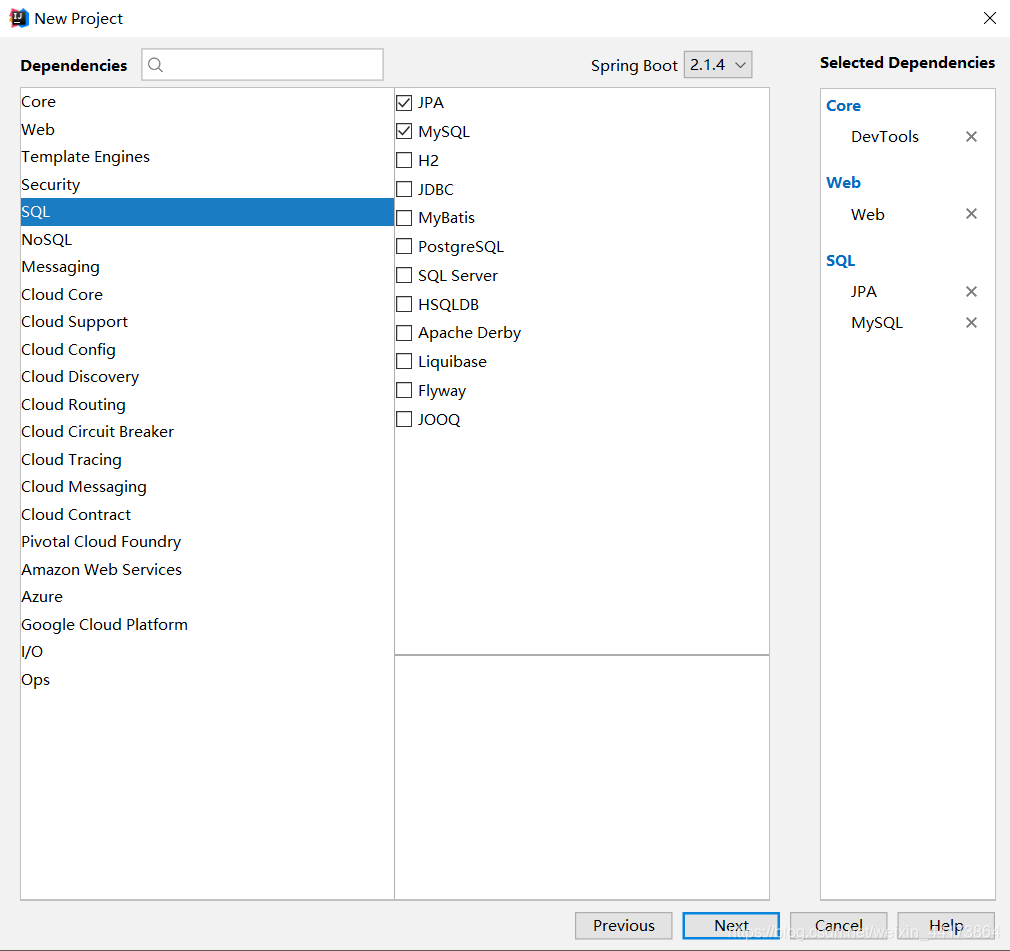Viewport: 1010px width, 951px height.
Task: Select the Cloud Discovery category
Action: [207, 377]
